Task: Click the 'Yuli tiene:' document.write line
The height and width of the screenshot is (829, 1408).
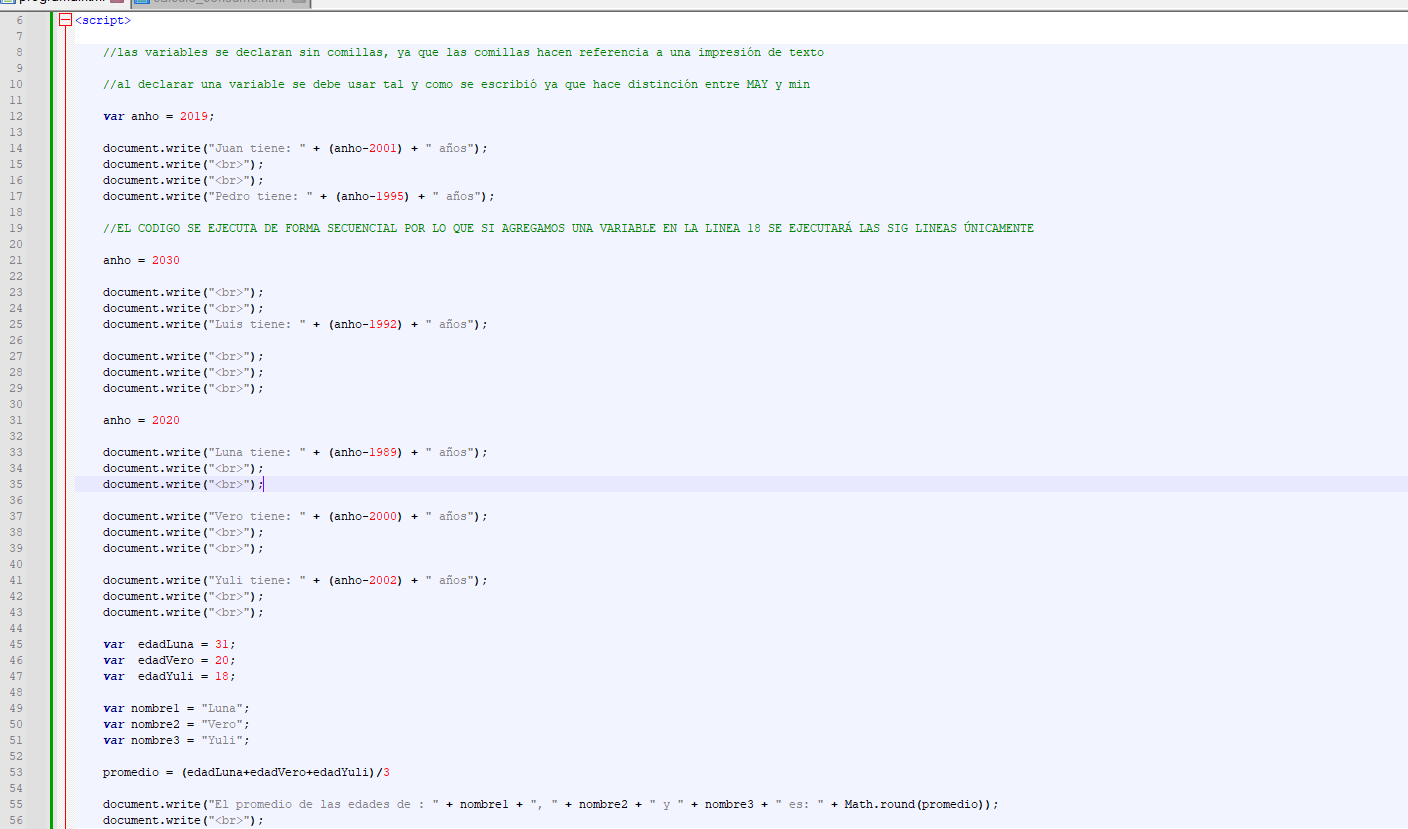Action: (295, 580)
